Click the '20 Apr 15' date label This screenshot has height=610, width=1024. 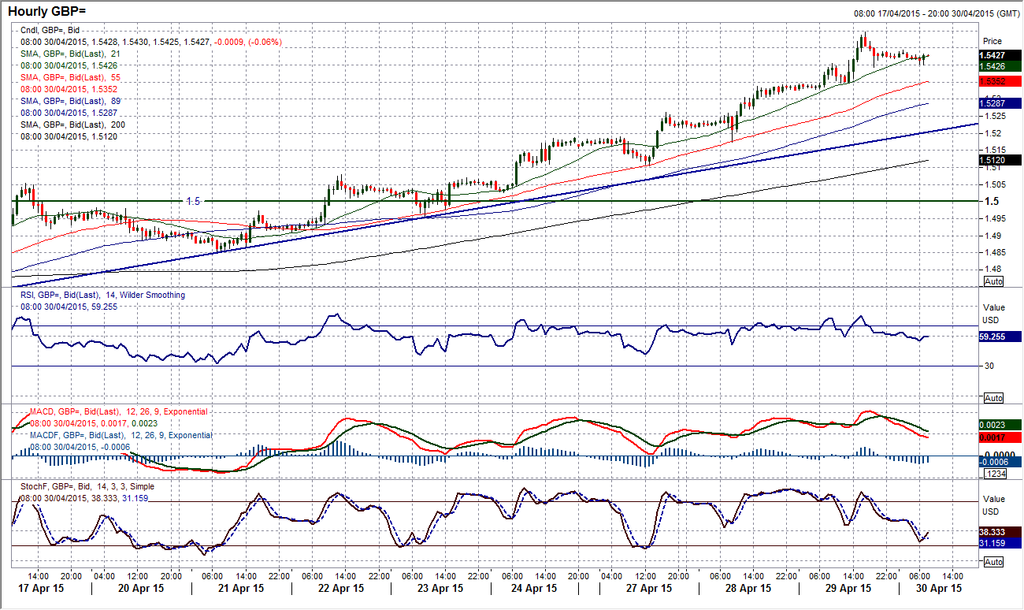(141, 588)
